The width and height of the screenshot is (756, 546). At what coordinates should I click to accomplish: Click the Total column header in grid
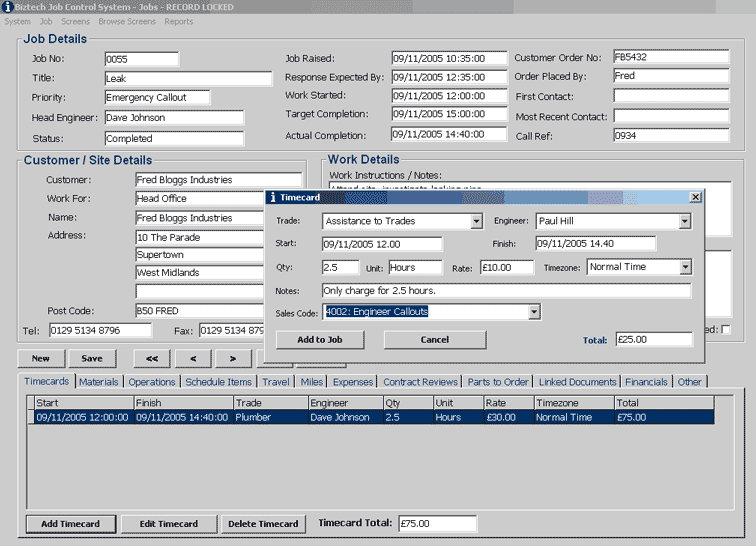point(664,403)
